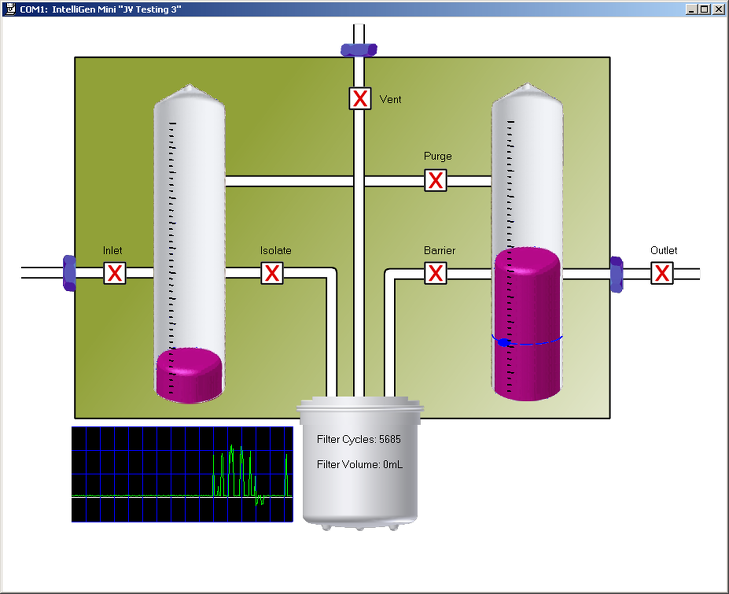
Task: Toggle the Vent valve
Action: [360, 99]
